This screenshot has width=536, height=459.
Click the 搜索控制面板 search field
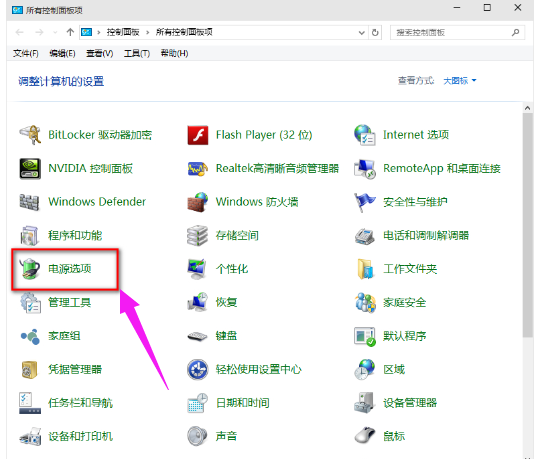tap(457, 32)
